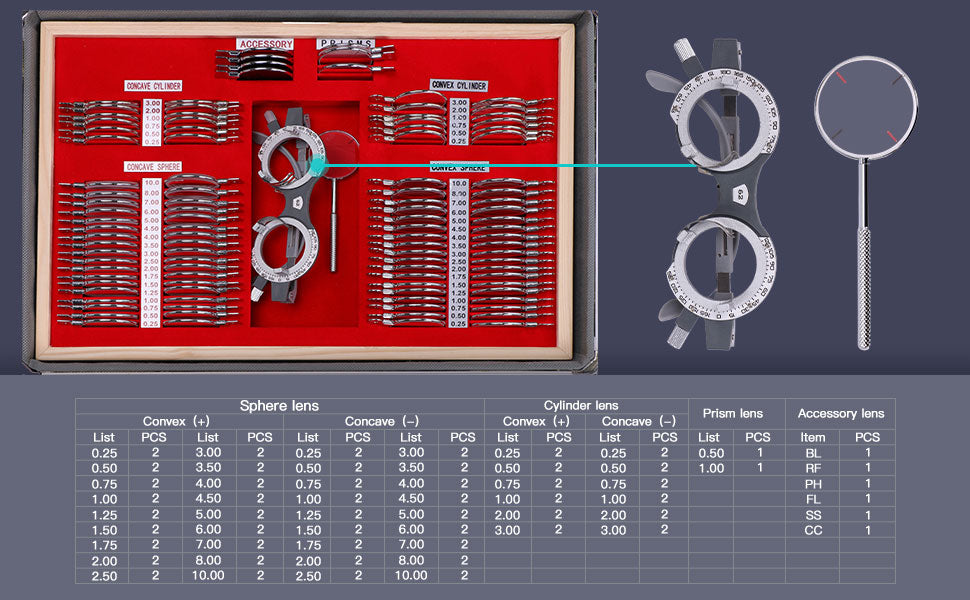Click the PRISMS label in the case
The image size is (970, 600).
(345, 44)
